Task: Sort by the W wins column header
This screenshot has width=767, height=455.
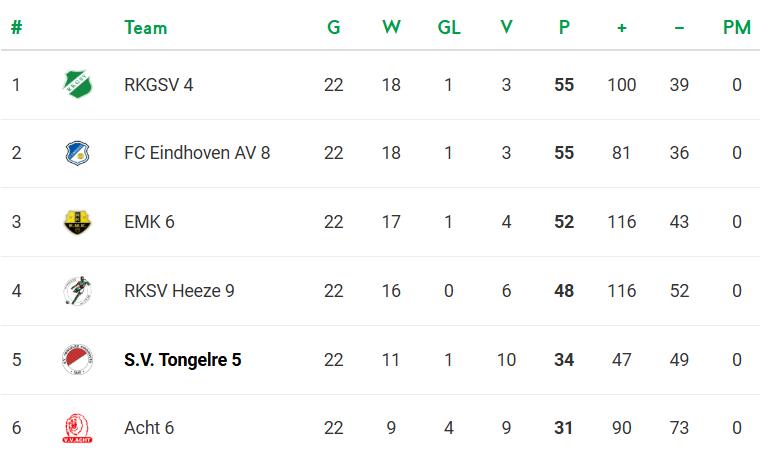Action: point(391,28)
